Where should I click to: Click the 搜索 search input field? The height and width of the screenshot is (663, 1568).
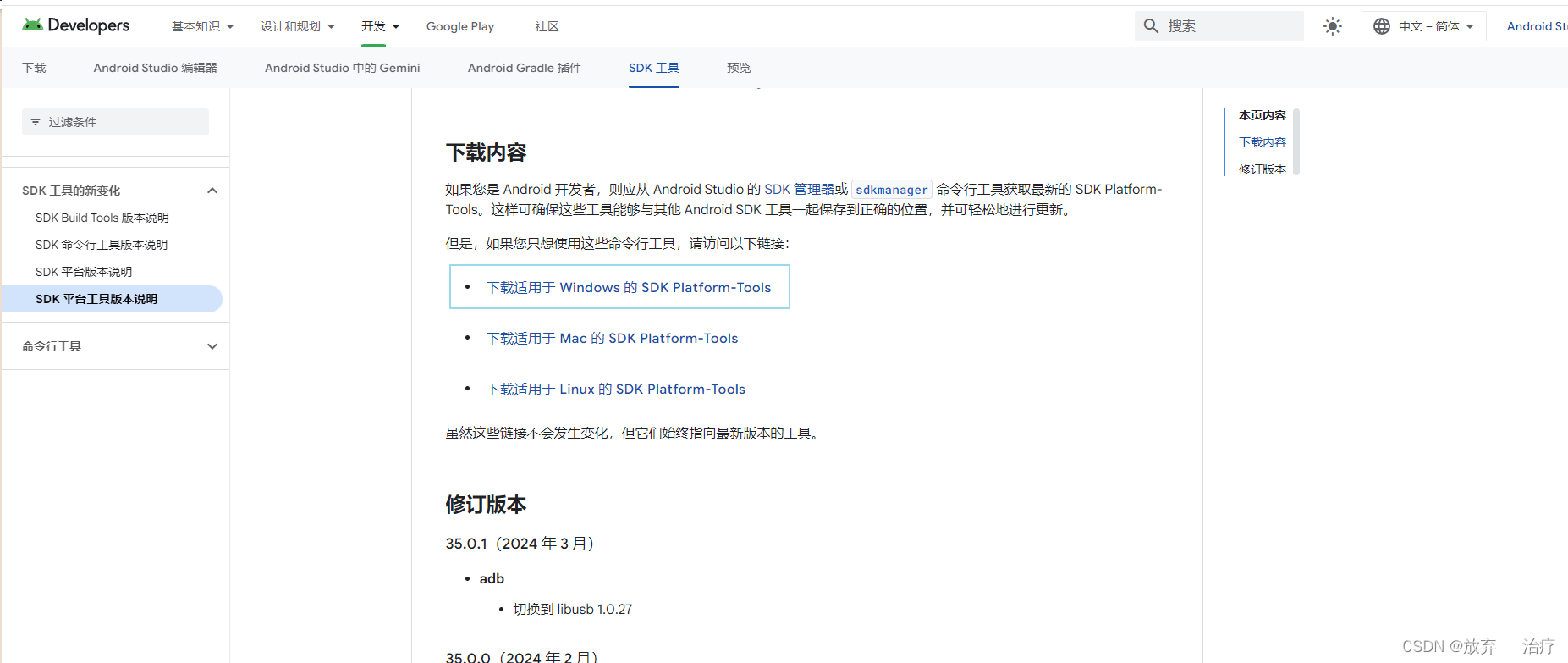[1219, 26]
